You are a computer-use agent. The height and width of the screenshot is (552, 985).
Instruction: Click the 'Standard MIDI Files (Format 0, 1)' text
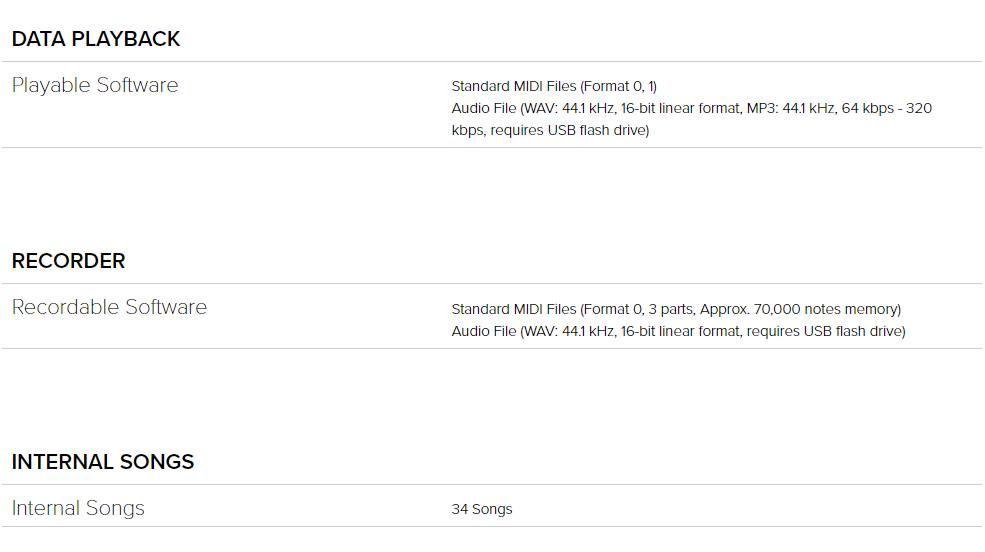coord(554,86)
